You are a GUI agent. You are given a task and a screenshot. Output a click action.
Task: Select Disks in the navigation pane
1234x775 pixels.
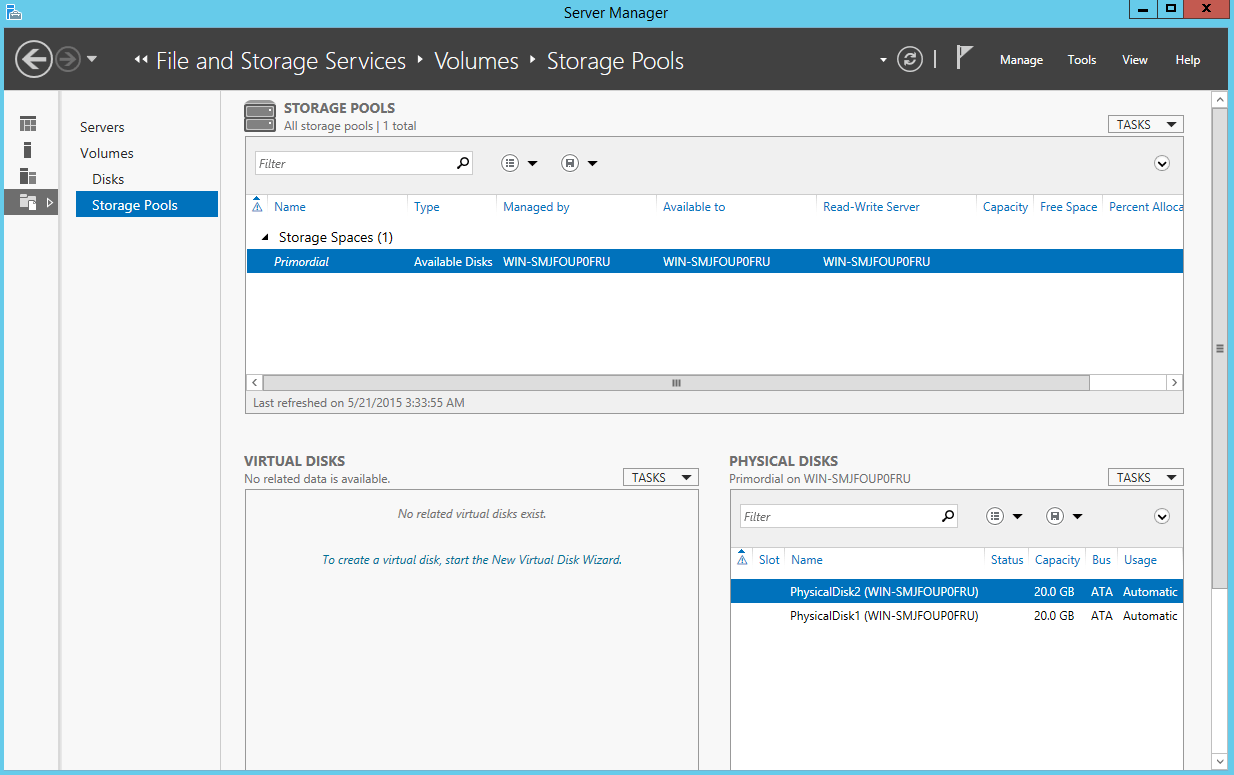[x=108, y=179]
